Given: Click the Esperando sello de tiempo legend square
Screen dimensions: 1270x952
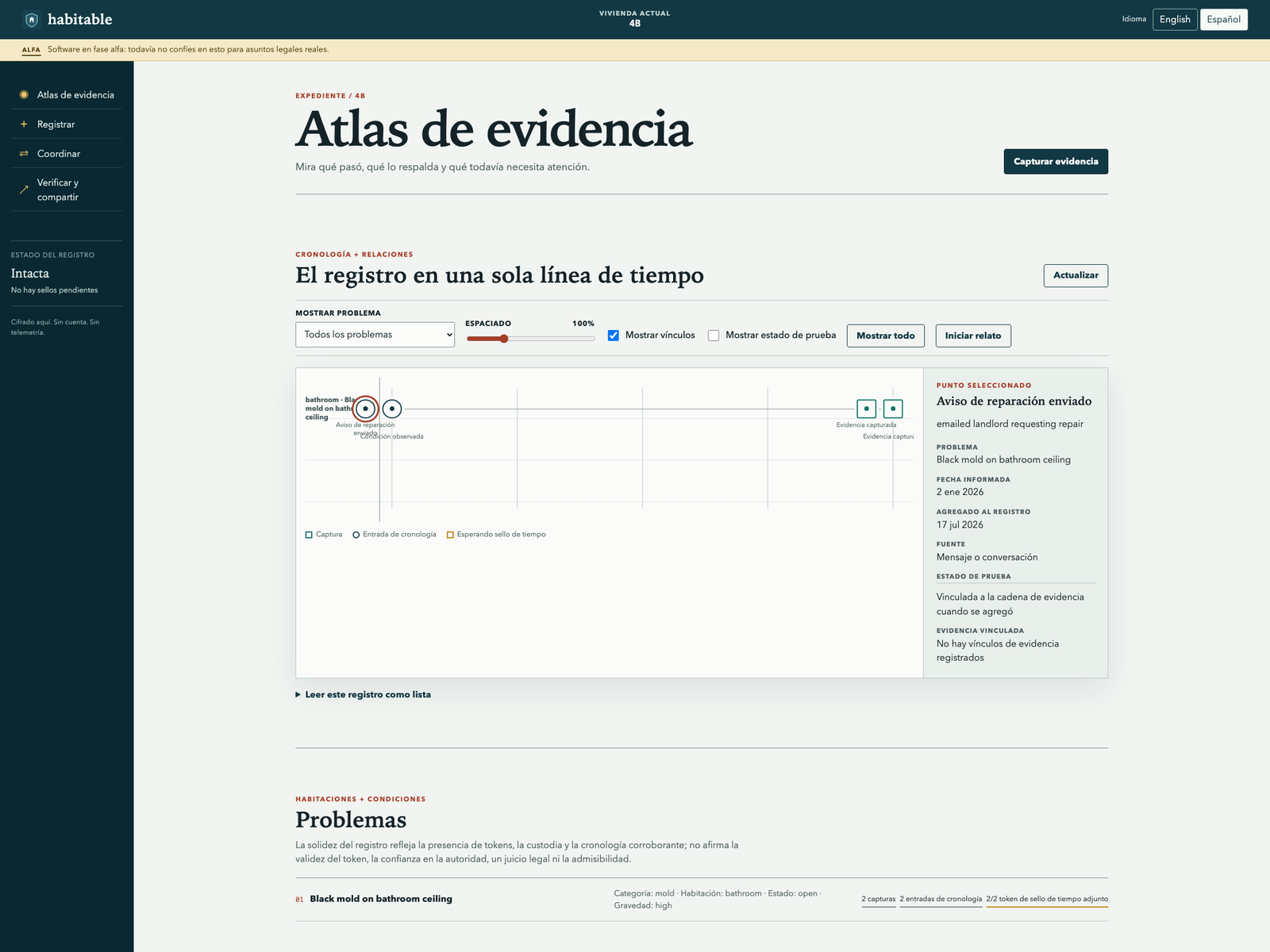Looking at the screenshot, I should (x=450, y=535).
